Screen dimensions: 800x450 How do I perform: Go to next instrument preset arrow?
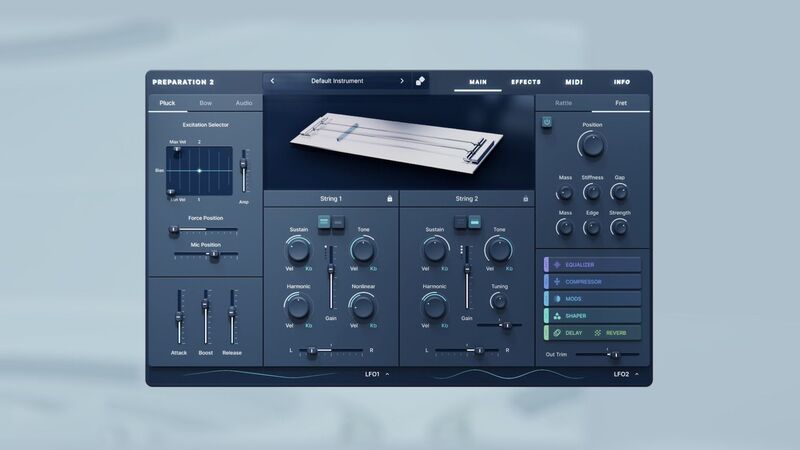coord(402,81)
